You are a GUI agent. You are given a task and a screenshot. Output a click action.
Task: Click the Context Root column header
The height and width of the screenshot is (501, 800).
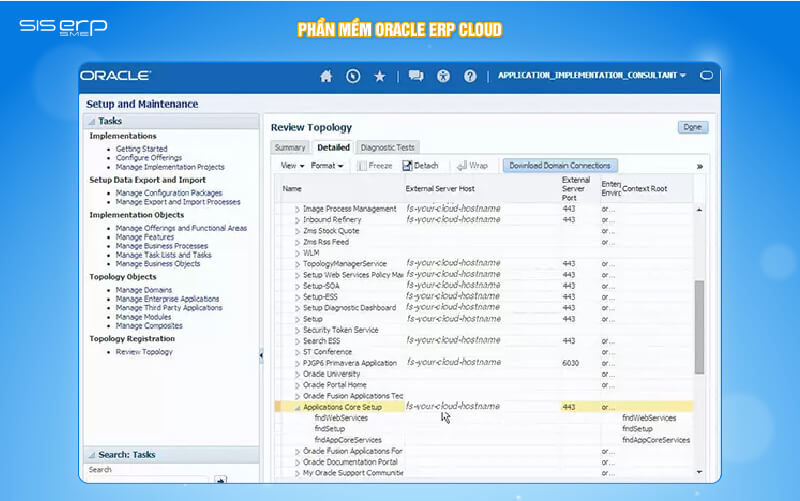click(644, 189)
